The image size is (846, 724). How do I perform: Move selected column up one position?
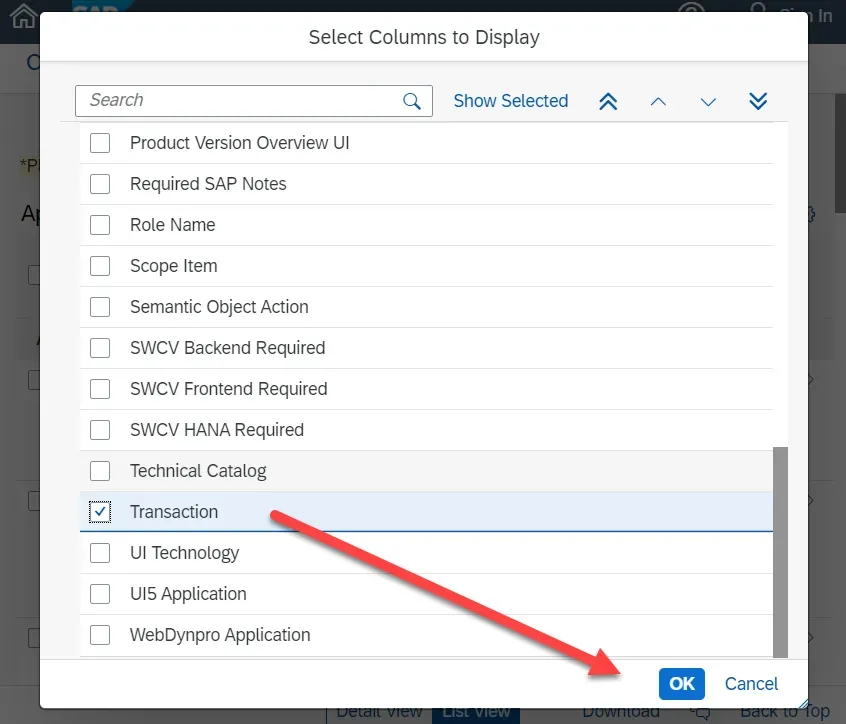(x=658, y=101)
